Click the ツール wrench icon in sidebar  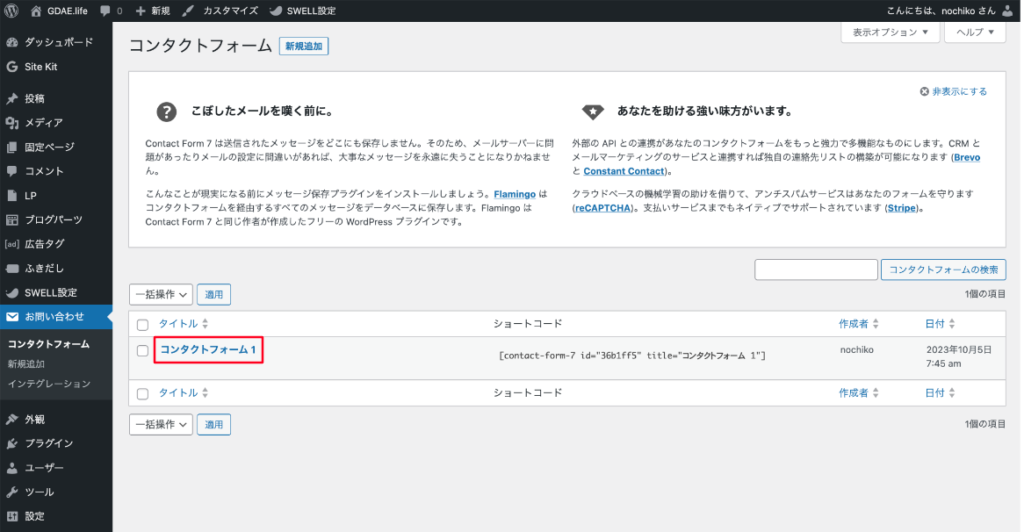coord(12,492)
